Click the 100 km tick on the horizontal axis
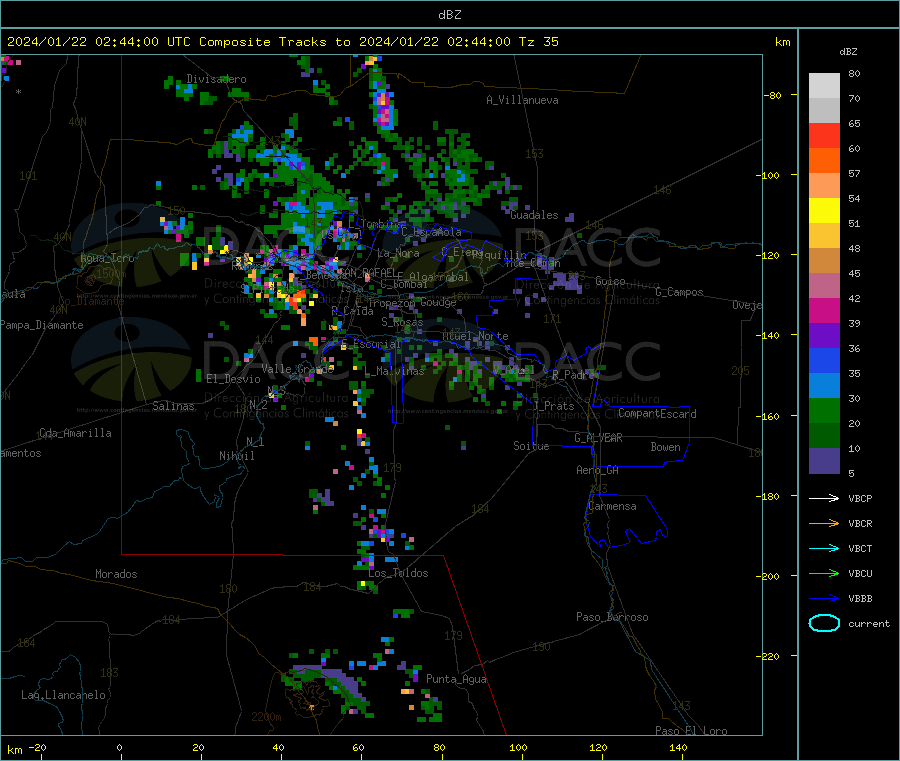The width and height of the screenshot is (900, 761). (x=518, y=747)
